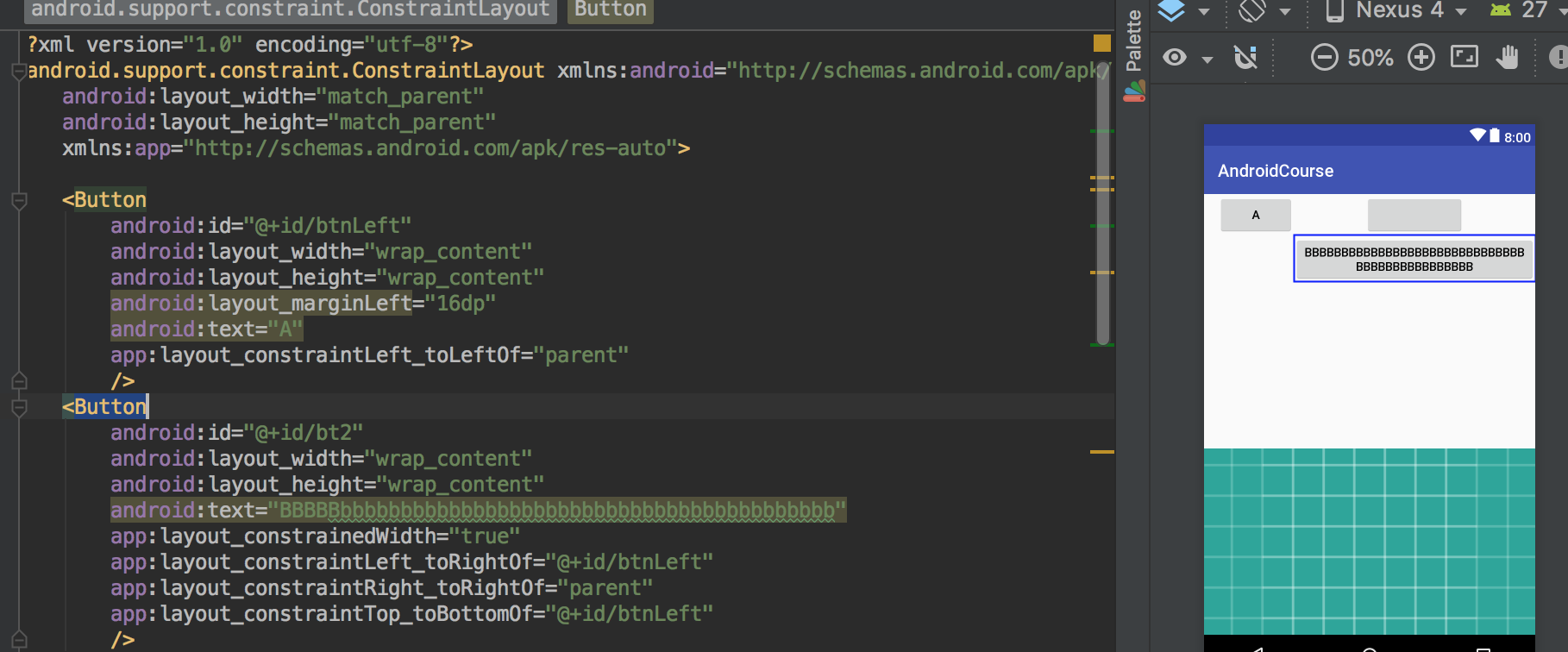The height and width of the screenshot is (652, 1568).
Task: Click the constraintTop_toBottomOf line
Action: (411, 614)
